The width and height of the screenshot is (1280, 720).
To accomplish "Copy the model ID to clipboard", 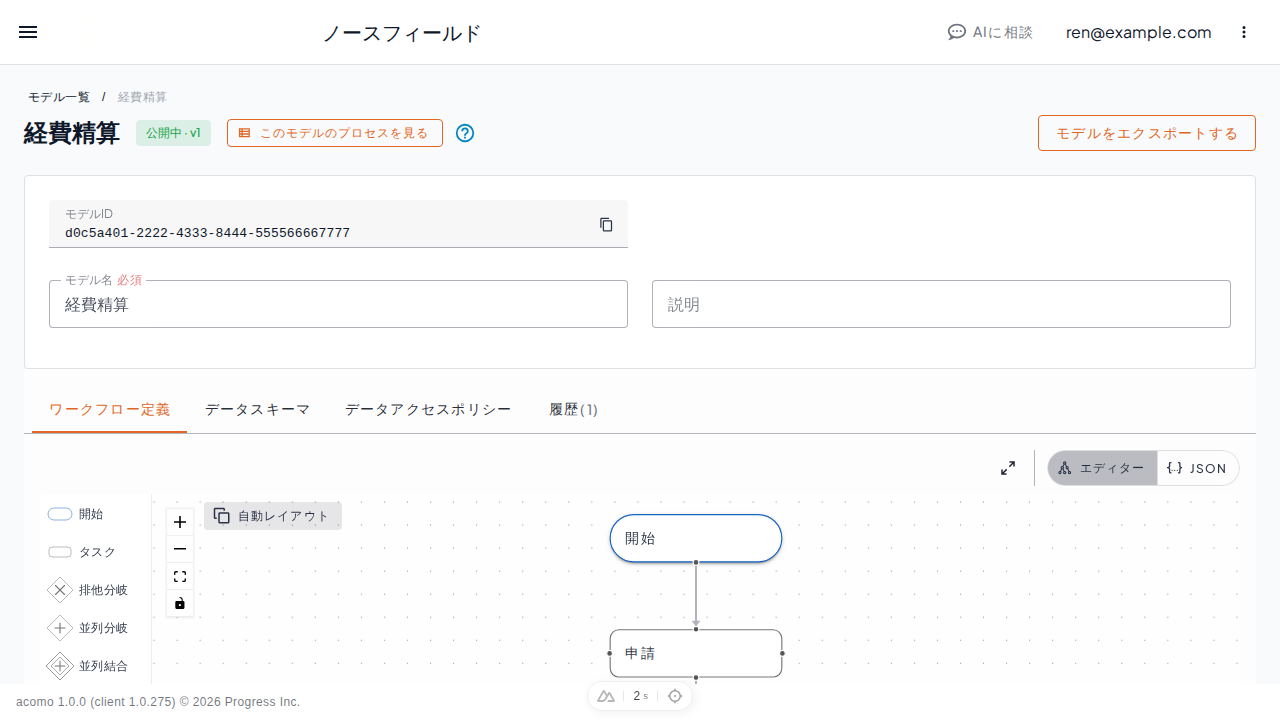I will pos(606,224).
